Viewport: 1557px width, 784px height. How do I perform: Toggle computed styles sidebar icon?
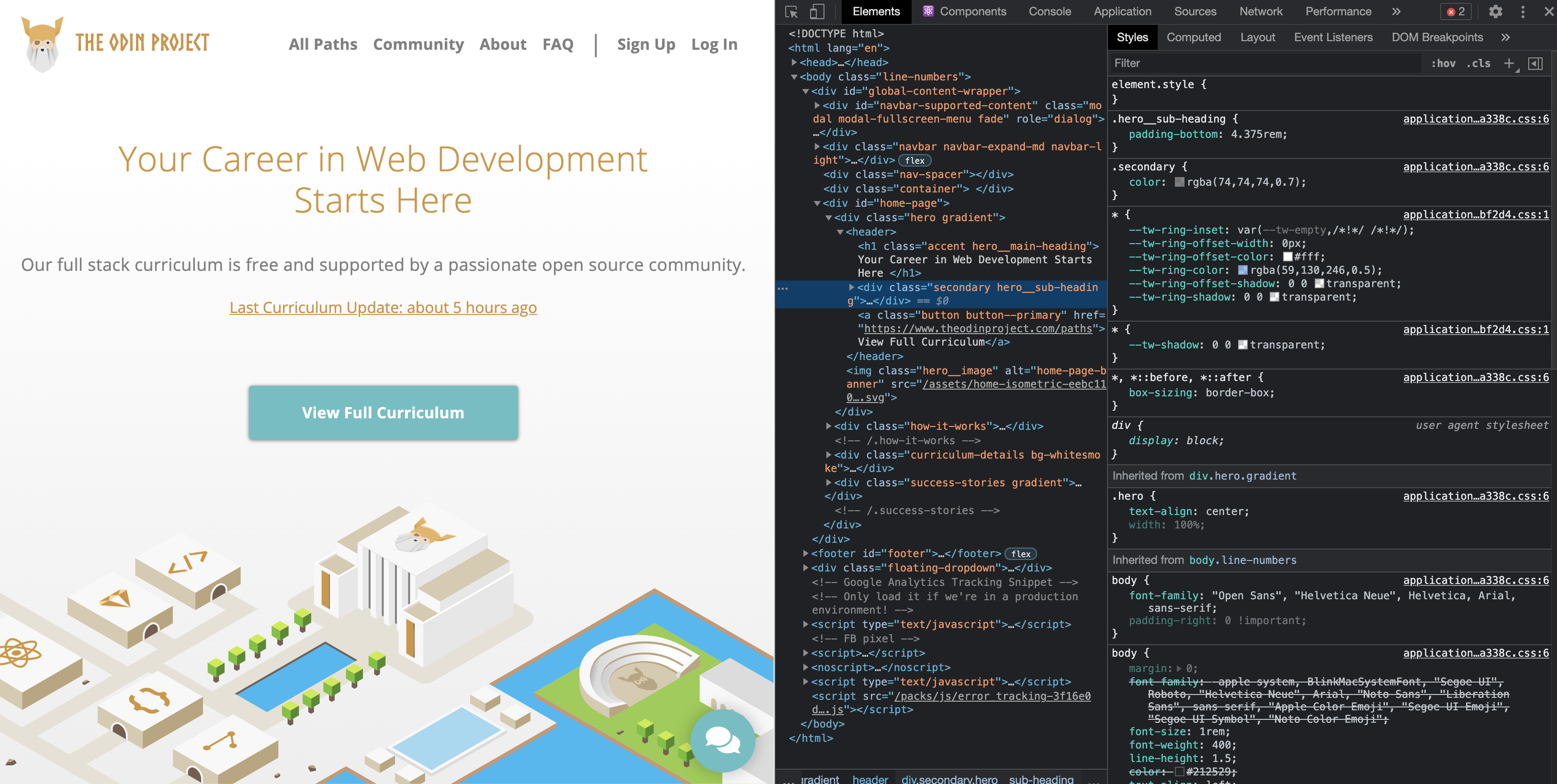coord(1535,64)
